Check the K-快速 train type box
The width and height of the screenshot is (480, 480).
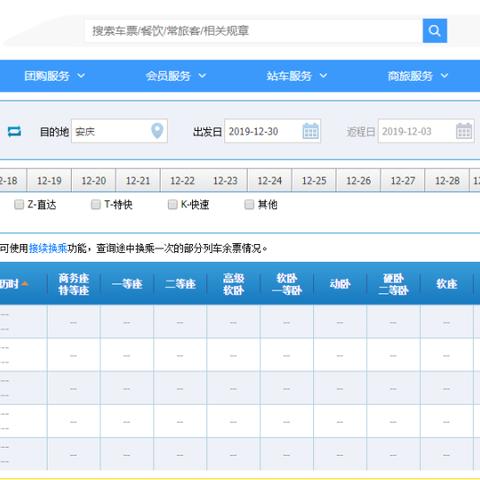pos(172,204)
